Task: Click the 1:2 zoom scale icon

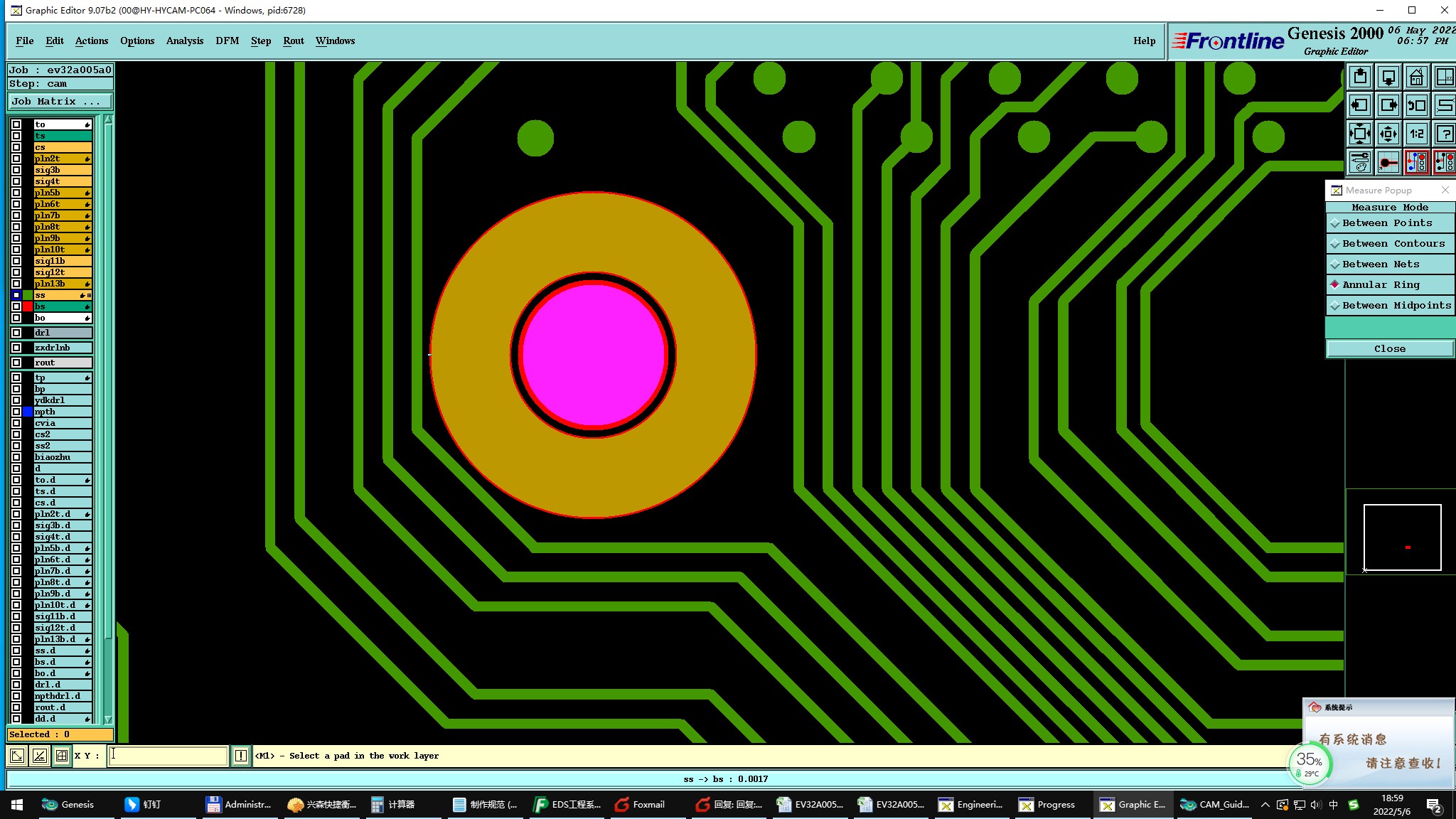Action: click(1416, 134)
